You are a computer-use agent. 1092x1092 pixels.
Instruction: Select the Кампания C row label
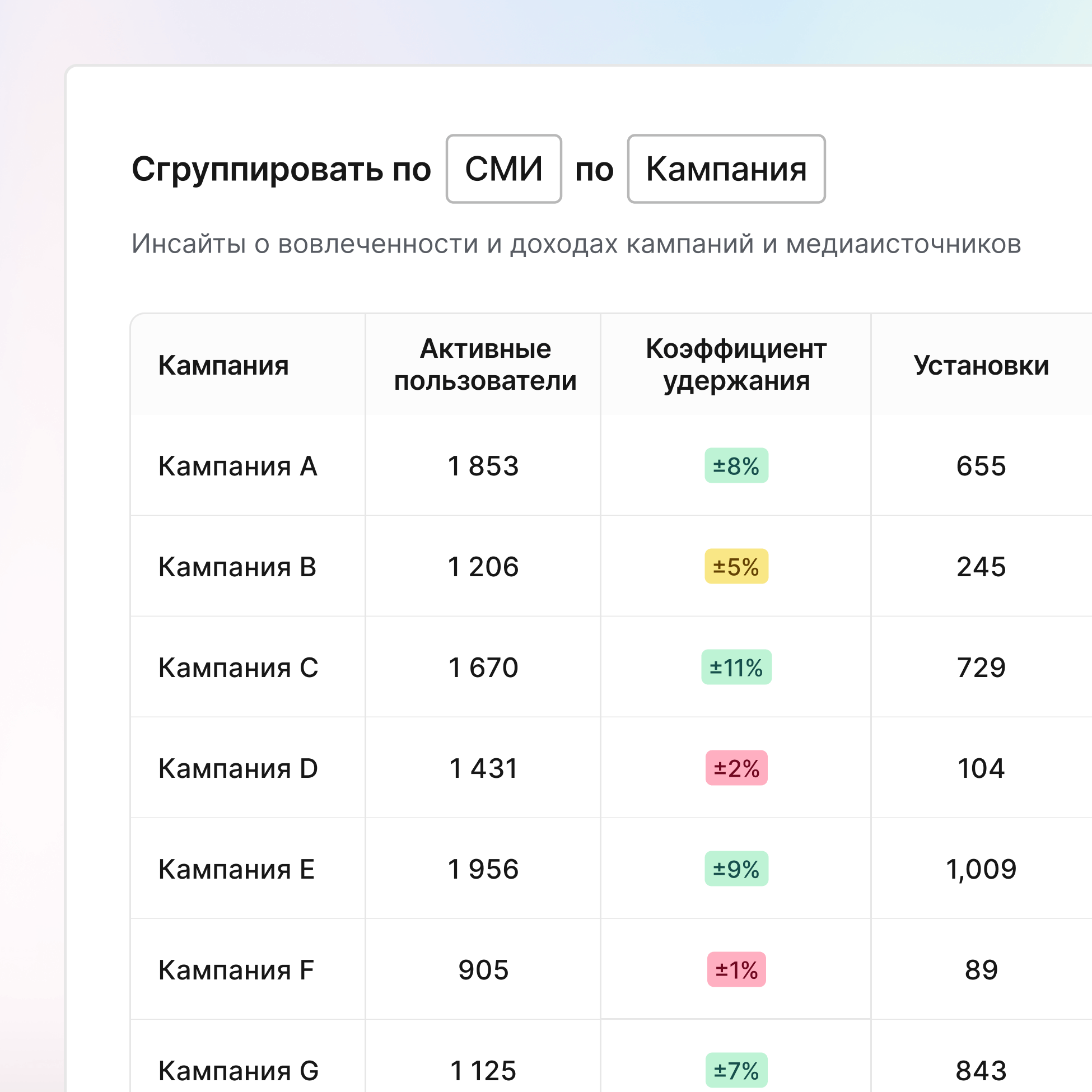[238, 668]
